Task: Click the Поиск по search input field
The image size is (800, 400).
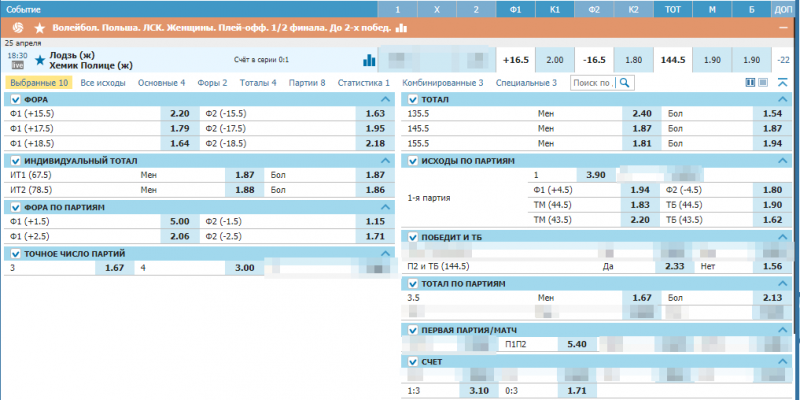Action: click(x=592, y=83)
